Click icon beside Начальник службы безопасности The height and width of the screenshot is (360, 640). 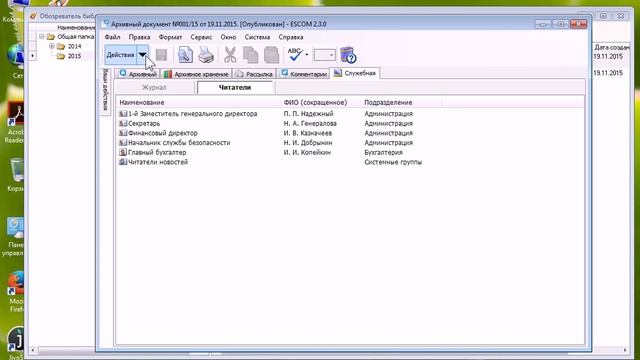click(123, 143)
